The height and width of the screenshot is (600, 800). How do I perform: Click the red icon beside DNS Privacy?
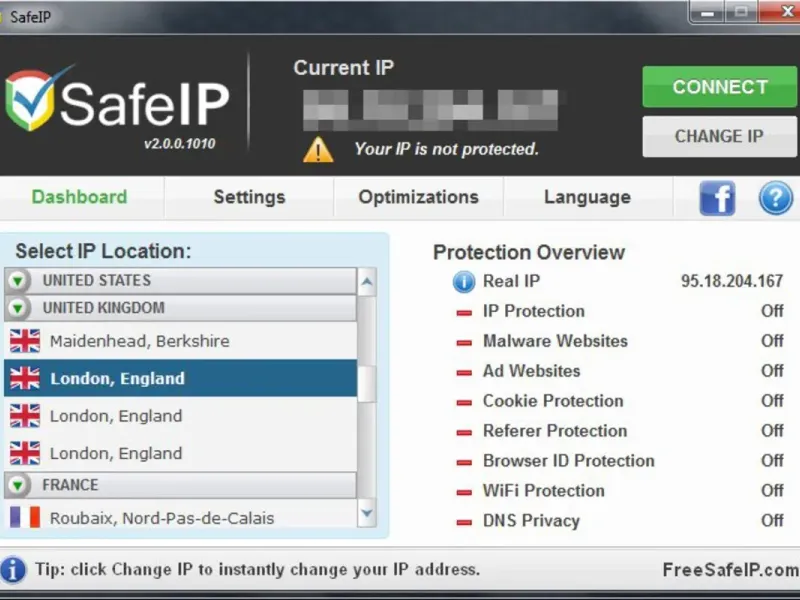click(464, 522)
